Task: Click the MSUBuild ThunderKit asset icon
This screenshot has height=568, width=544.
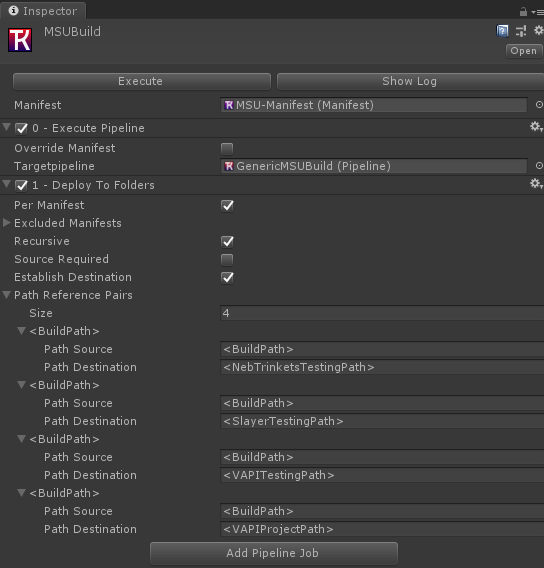Action: pyautogui.click(x=20, y=40)
